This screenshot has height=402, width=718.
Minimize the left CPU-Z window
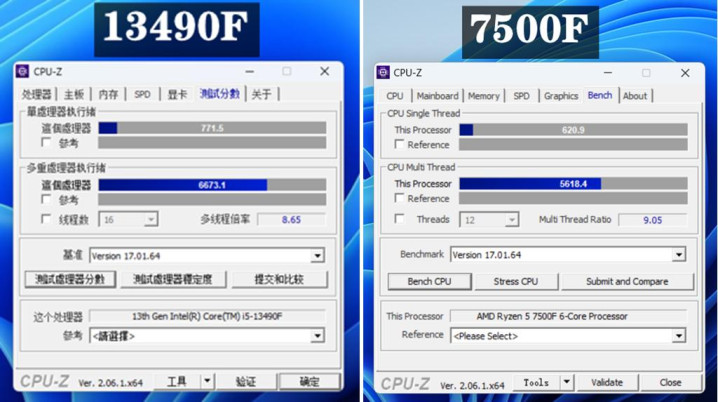250,71
